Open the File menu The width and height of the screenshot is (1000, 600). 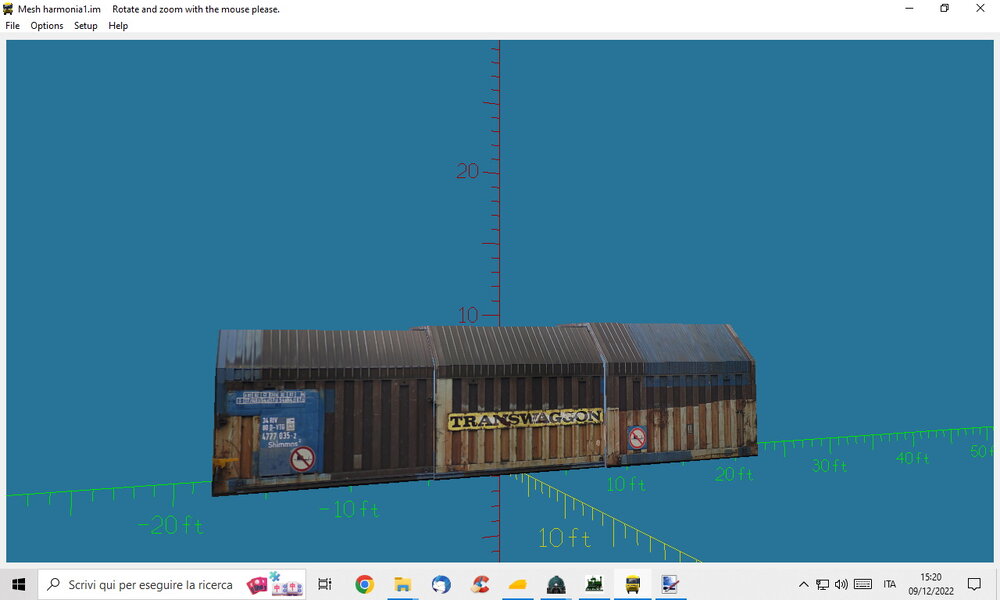[13, 26]
